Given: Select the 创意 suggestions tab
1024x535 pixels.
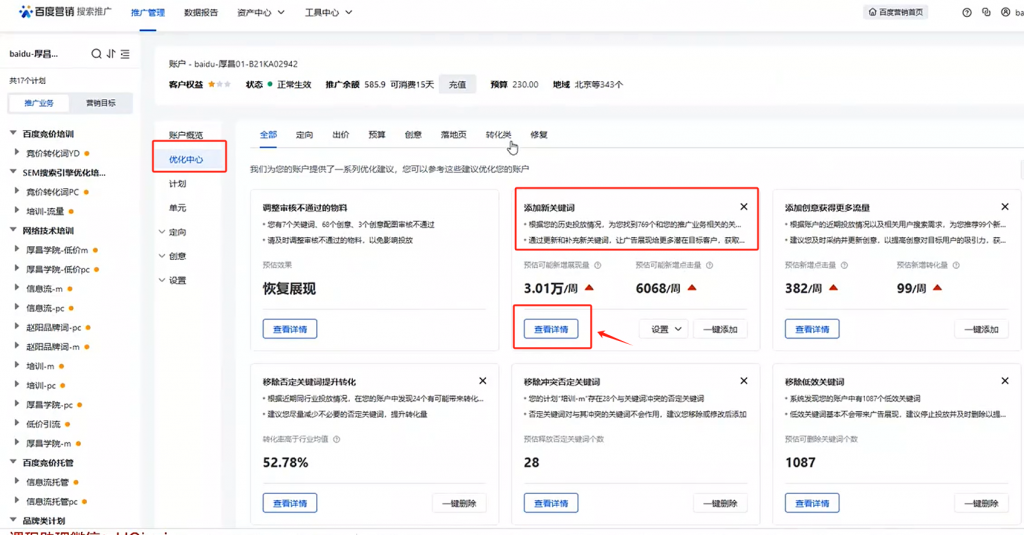Looking at the screenshot, I should pos(413,135).
